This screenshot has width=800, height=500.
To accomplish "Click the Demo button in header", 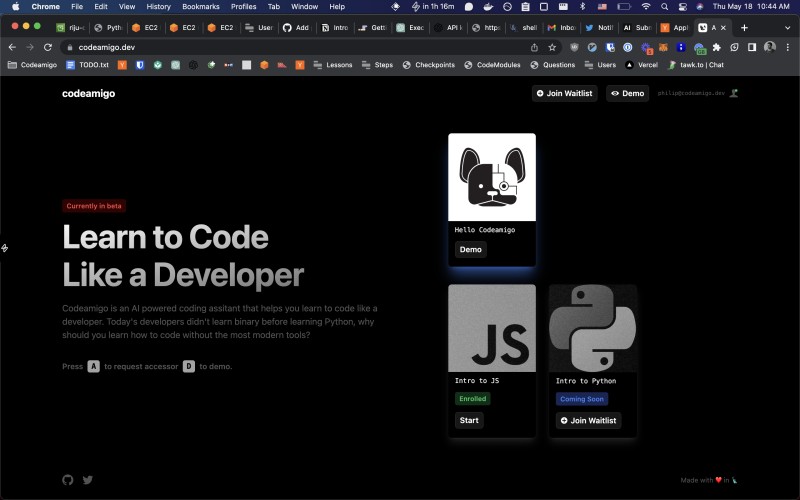I will 628,93.
